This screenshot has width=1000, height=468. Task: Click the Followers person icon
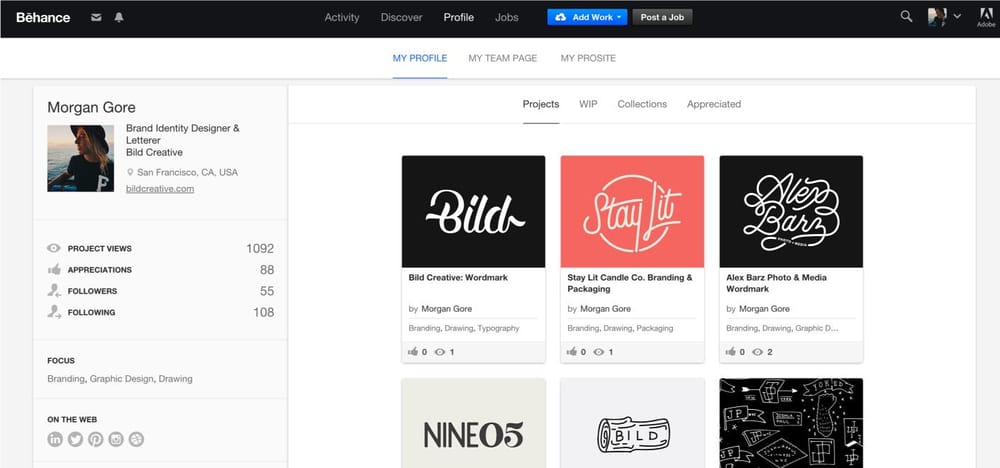(x=54, y=291)
